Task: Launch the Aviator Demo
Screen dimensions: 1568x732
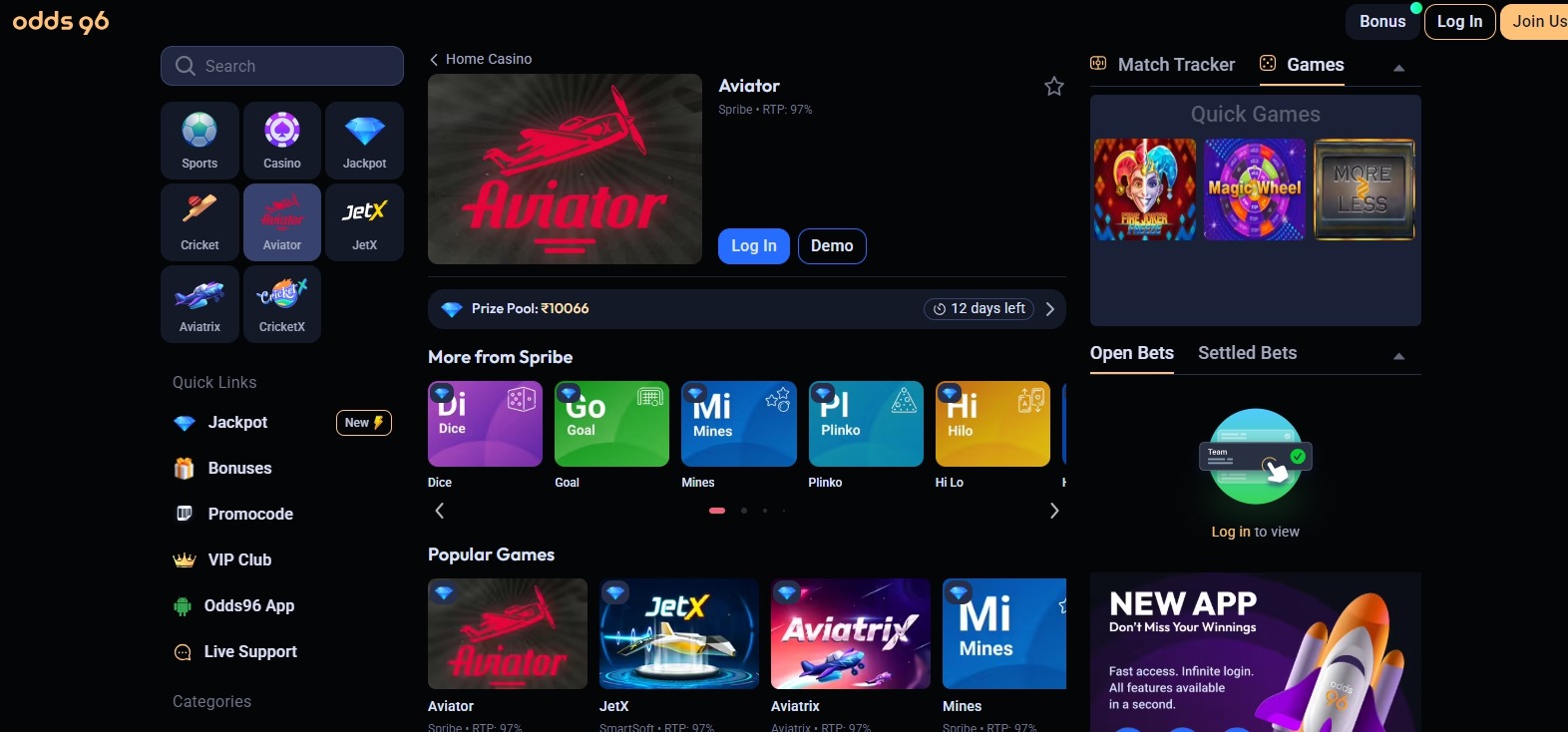Action: 832,246
